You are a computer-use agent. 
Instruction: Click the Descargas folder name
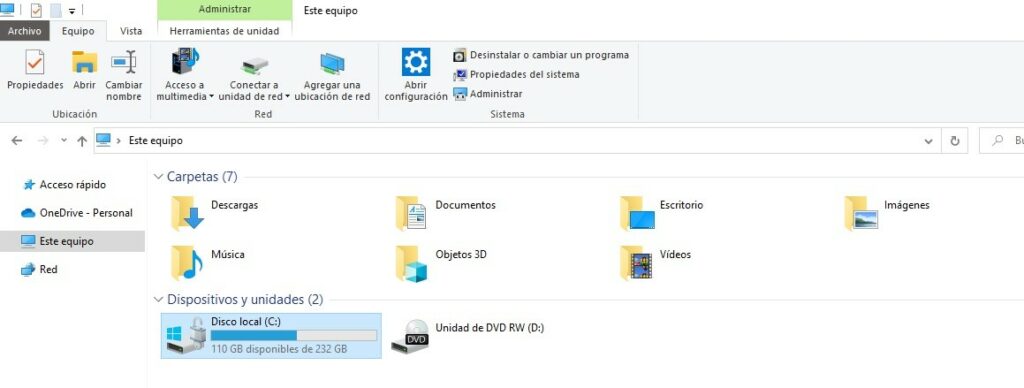(x=234, y=204)
